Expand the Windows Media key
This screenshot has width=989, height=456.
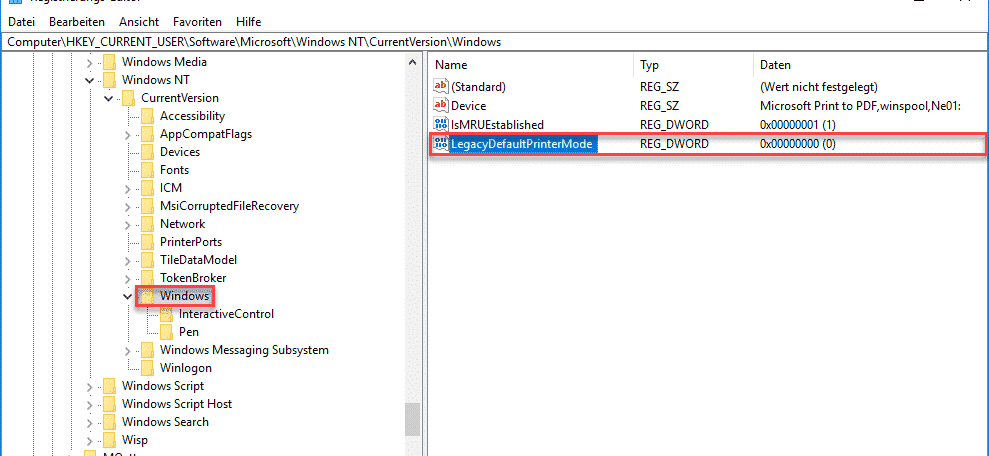(x=90, y=62)
